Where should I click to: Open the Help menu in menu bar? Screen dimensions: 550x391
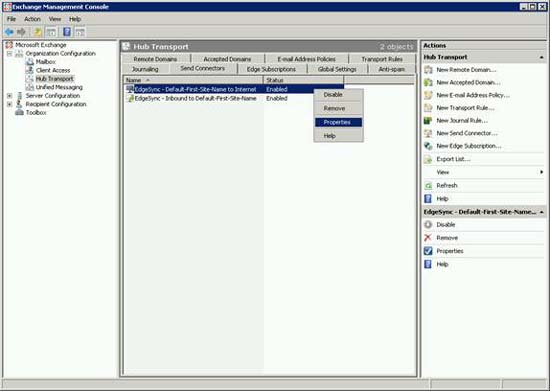(75, 19)
